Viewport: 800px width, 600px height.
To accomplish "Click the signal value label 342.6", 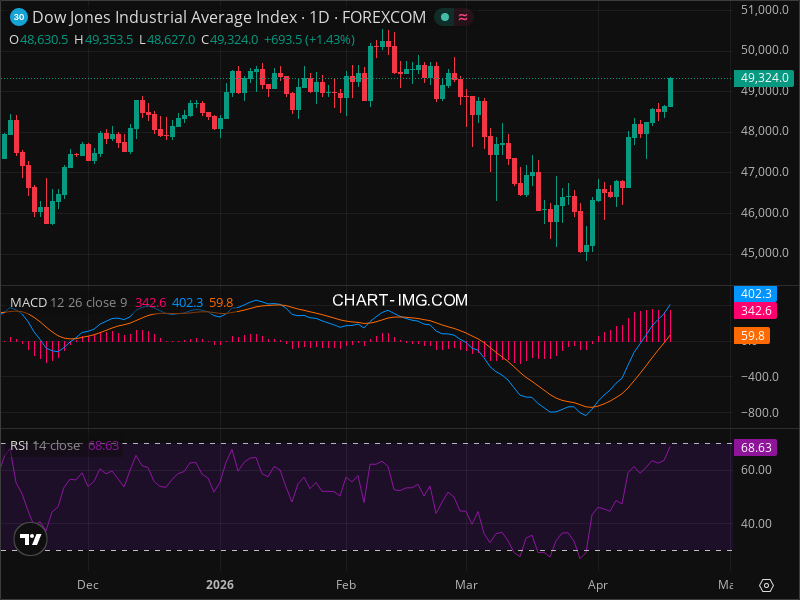I will [x=755, y=311].
